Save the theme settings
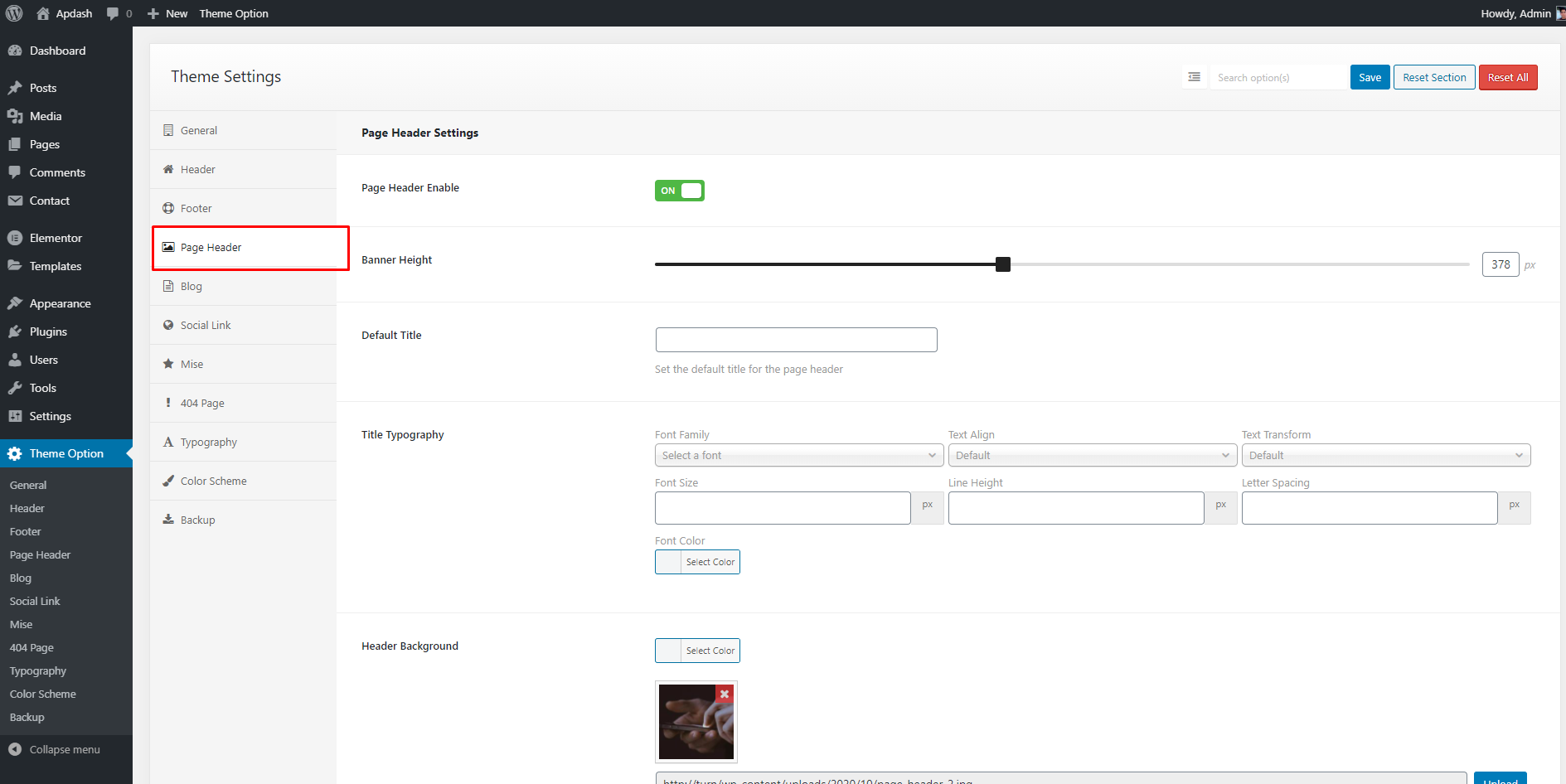The height and width of the screenshot is (784, 1566). 1370,77
